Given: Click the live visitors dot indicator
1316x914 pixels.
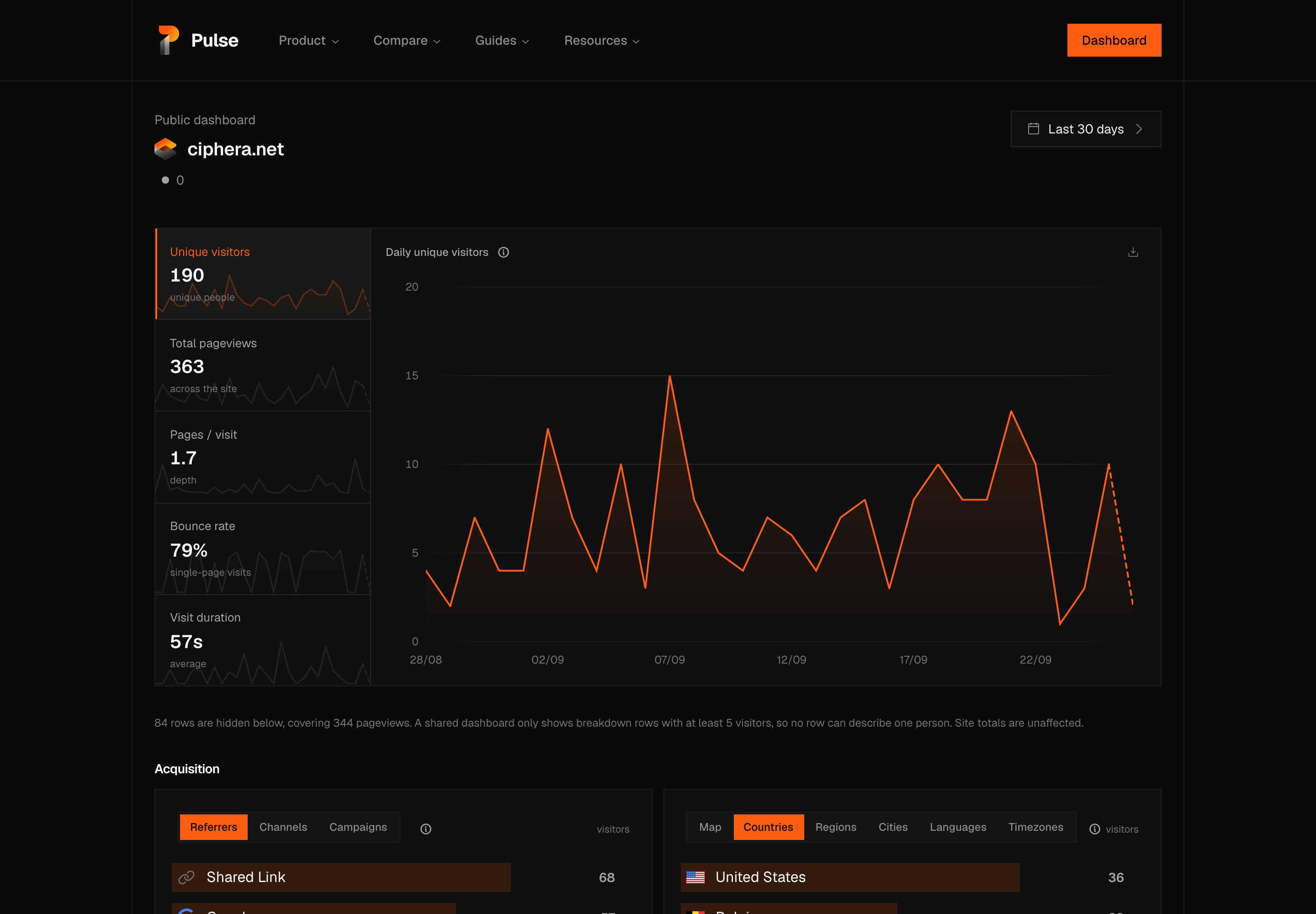Looking at the screenshot, I should point(165,180).
